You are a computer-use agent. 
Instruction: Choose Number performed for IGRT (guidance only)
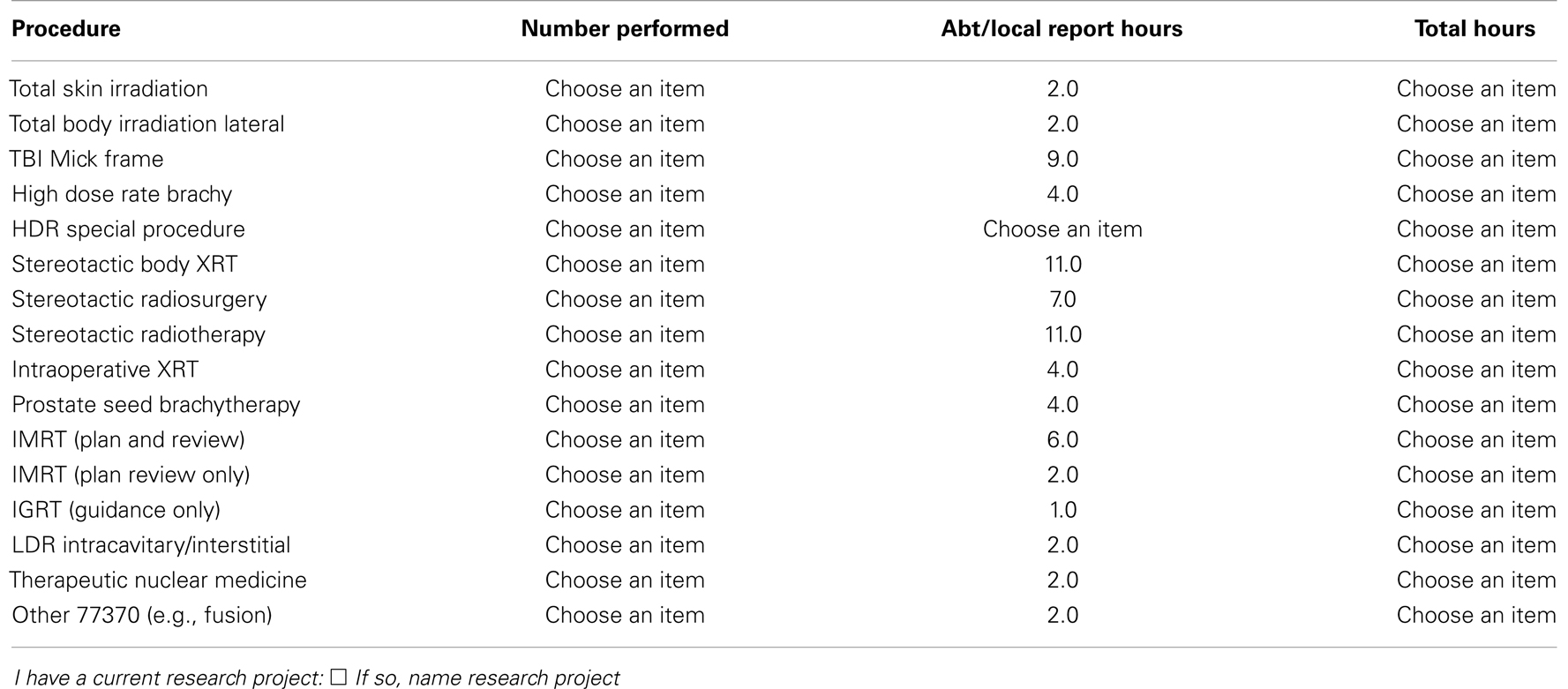(x=625, y=510)
